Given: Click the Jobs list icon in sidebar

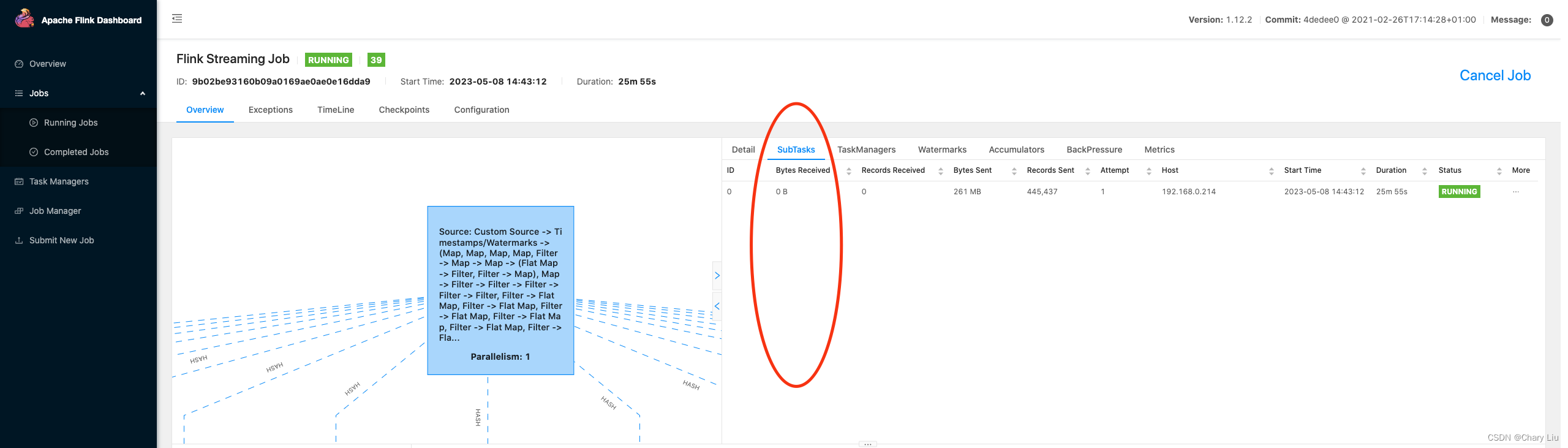Looking at the screenshot, I should coord(19,93).
